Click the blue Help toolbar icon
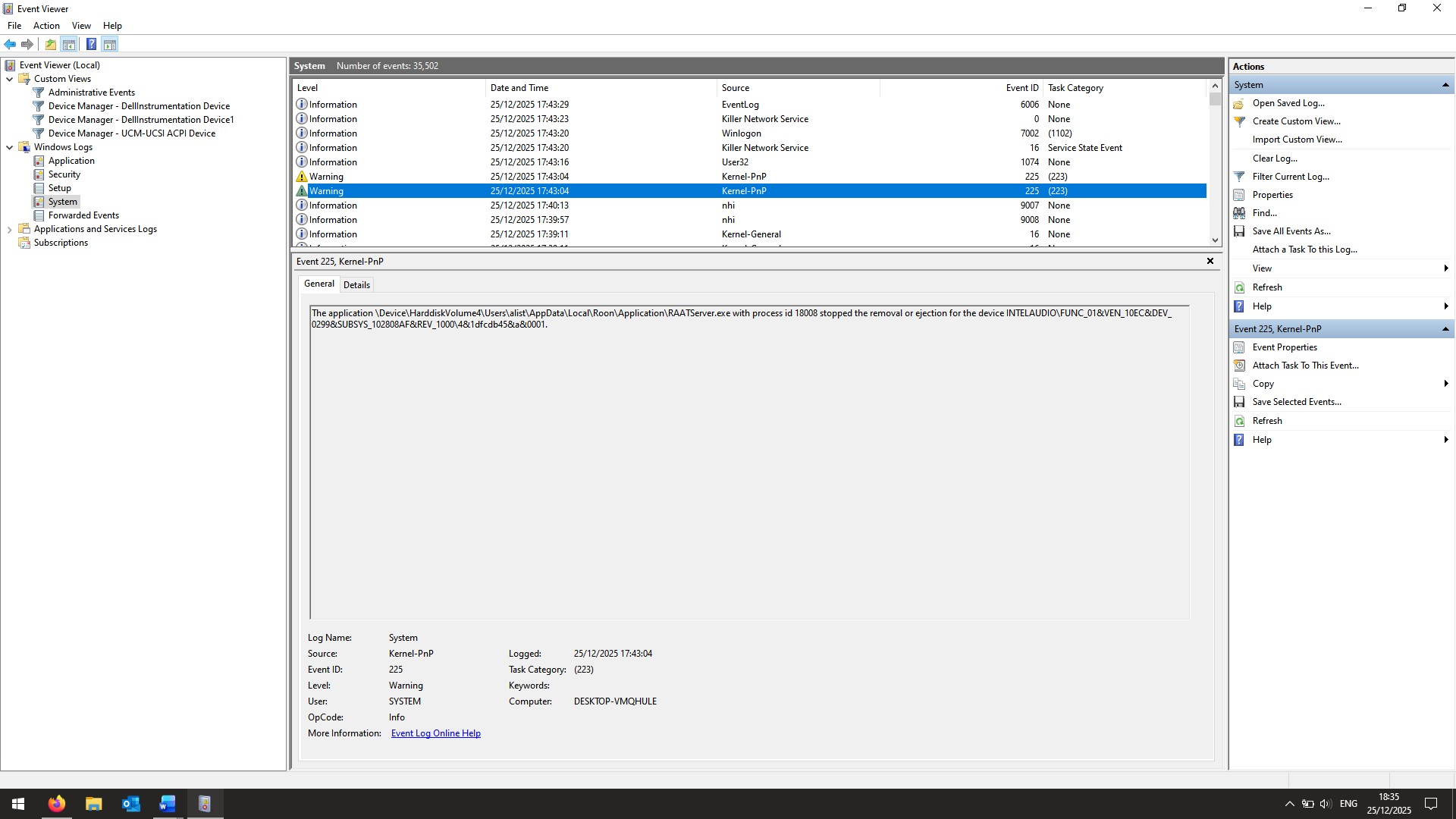 pyautogui.click(x=91, y=45)
